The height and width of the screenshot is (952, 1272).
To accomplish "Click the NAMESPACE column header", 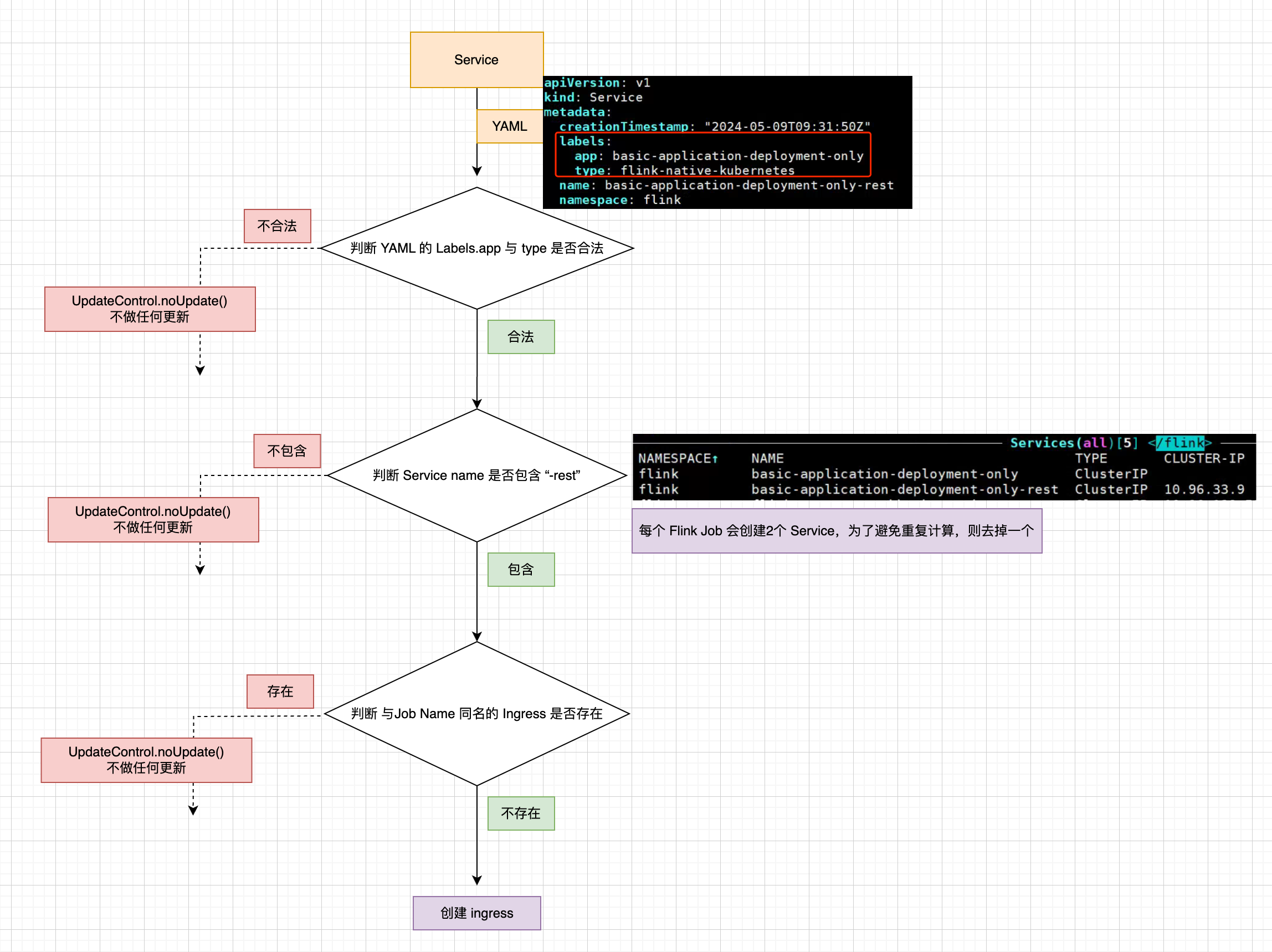I will tap(678, 458).
